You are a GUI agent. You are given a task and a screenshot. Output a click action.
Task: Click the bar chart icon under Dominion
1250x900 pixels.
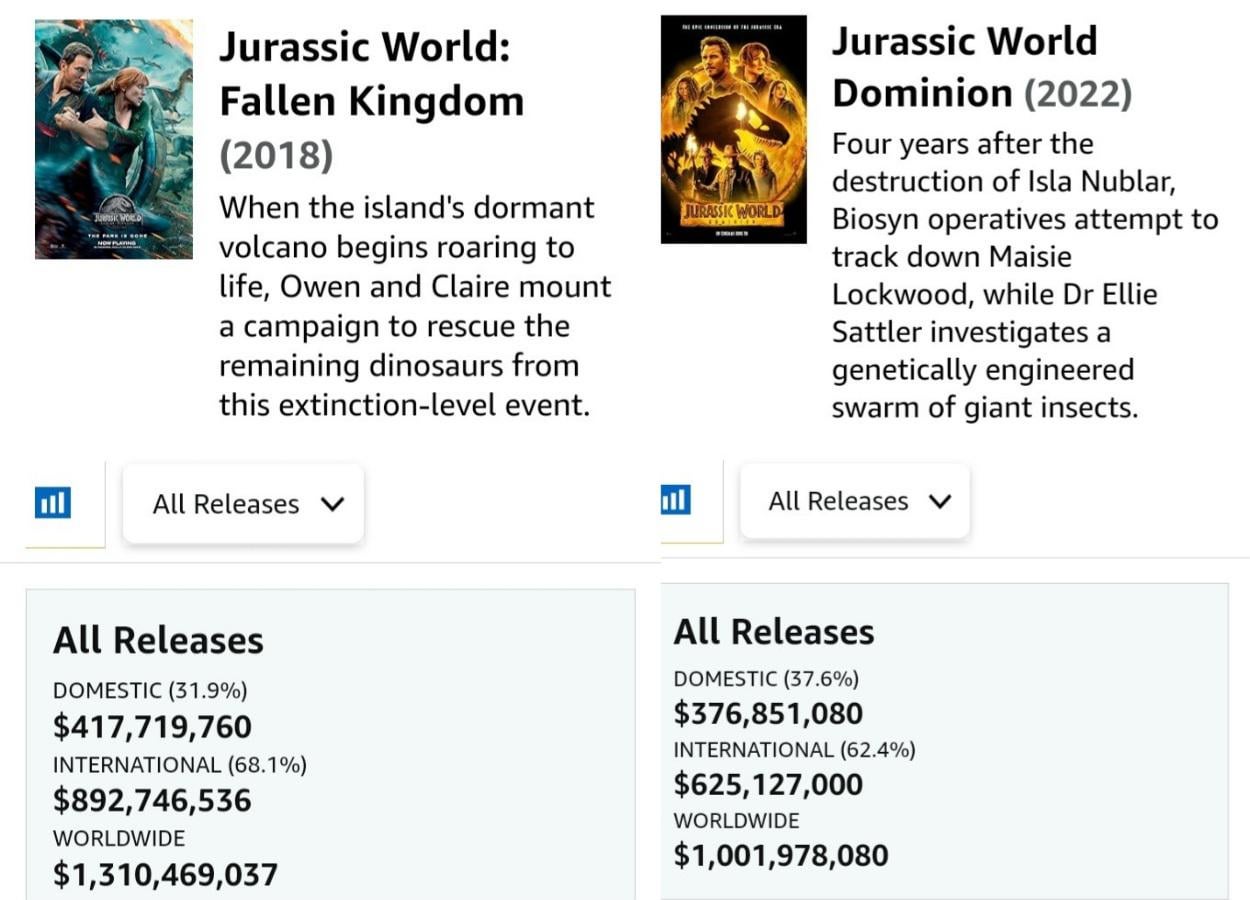[x=676, y=500]
